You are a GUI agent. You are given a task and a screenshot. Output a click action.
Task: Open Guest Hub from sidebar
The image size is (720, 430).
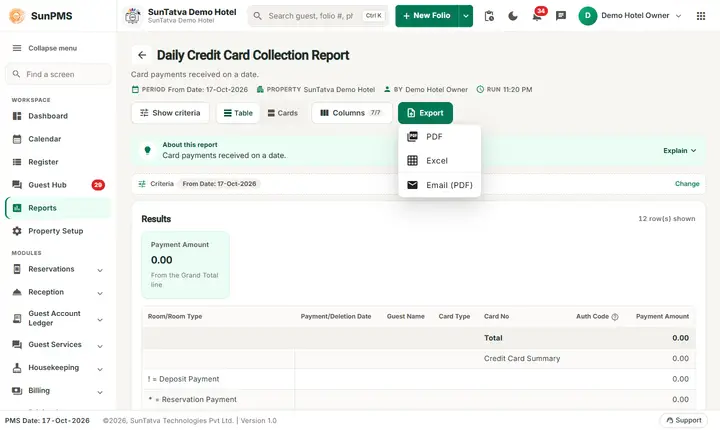58,185
